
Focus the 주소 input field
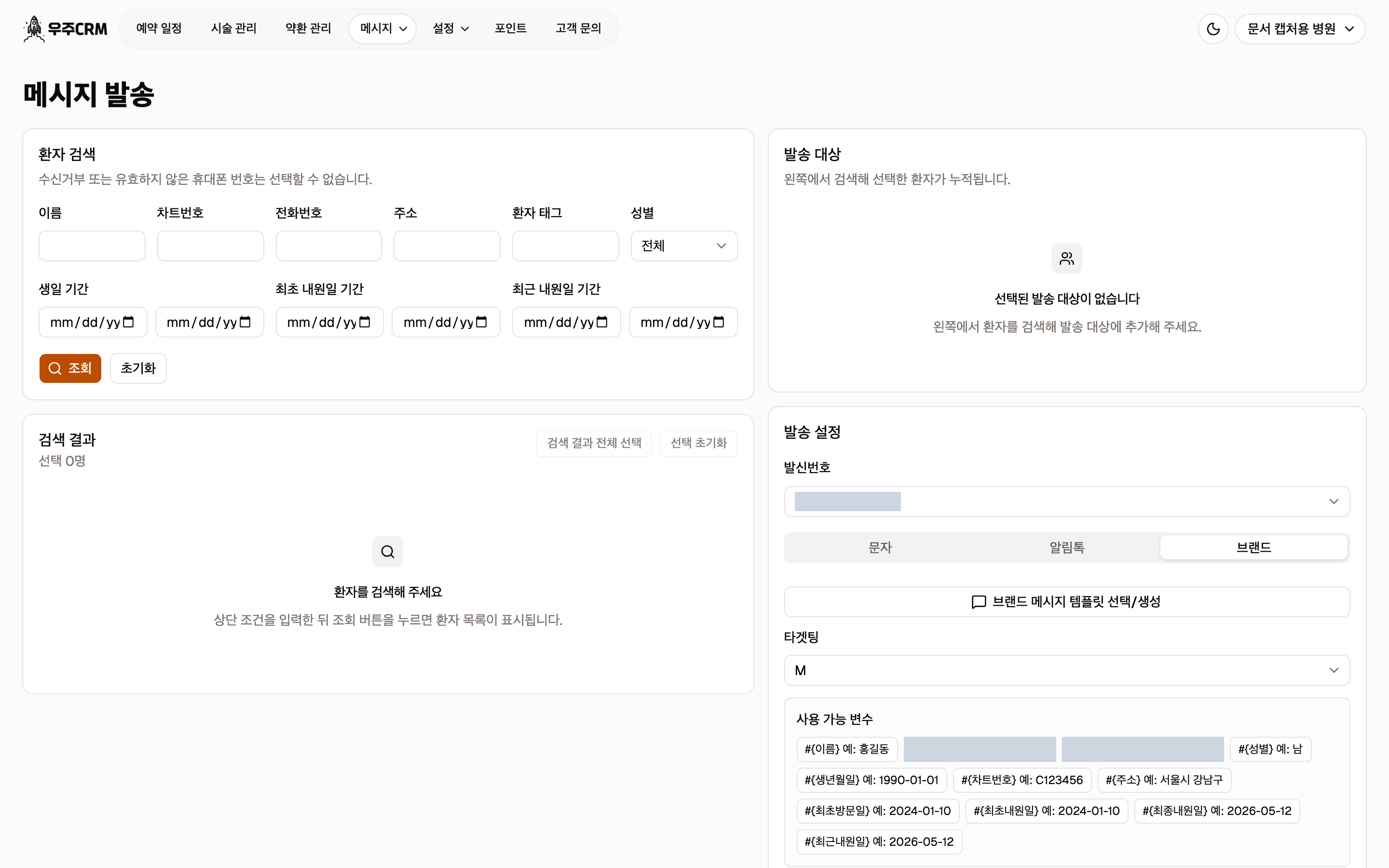447,246
